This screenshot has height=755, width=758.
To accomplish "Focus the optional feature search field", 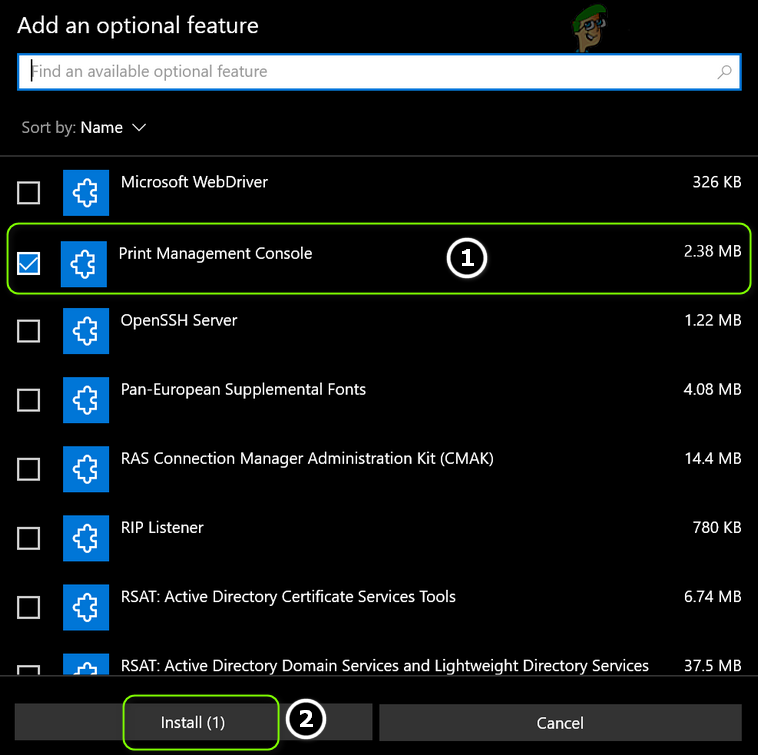I will click(370, 72).
